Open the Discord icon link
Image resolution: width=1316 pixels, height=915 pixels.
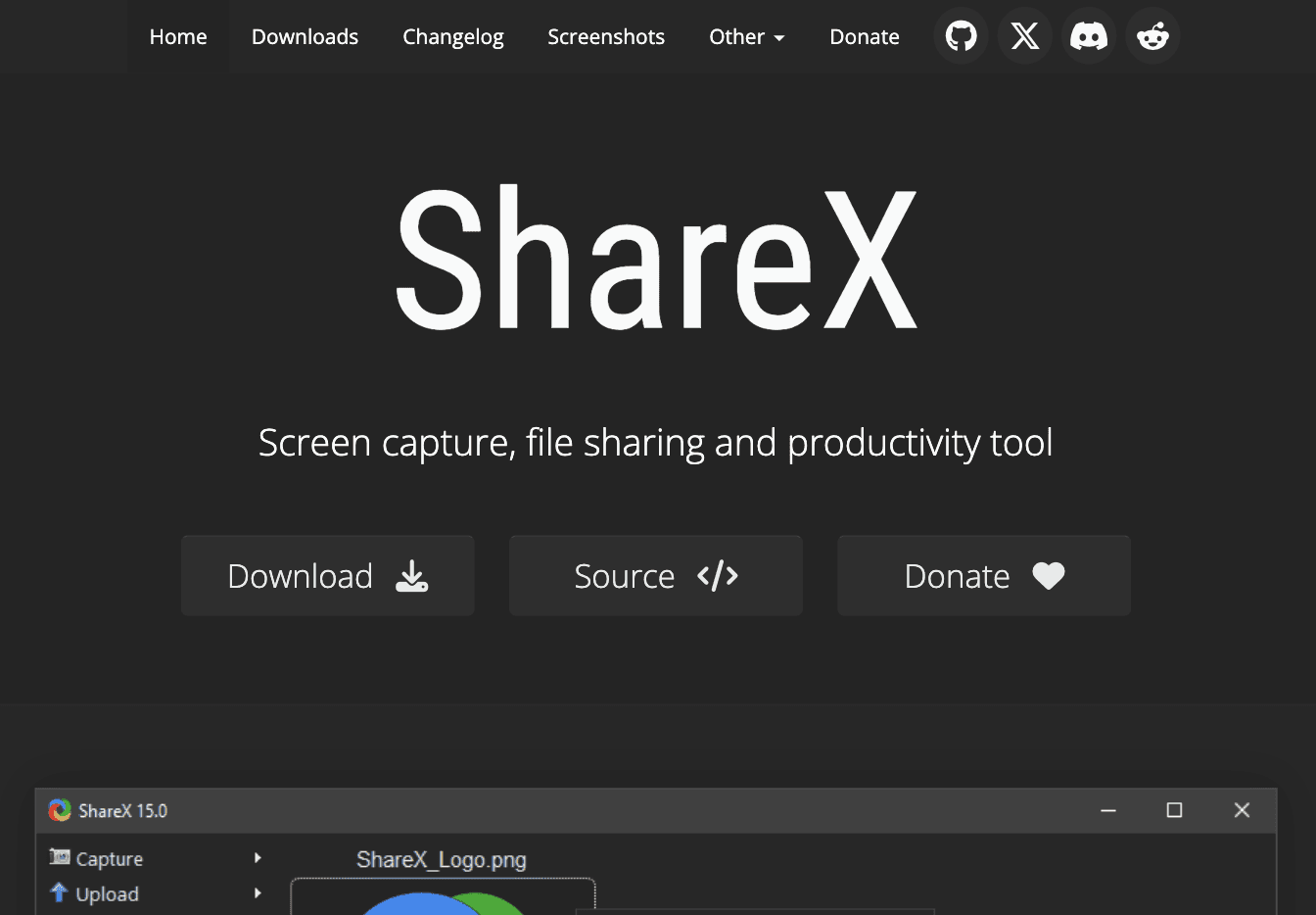(1089, 36)
